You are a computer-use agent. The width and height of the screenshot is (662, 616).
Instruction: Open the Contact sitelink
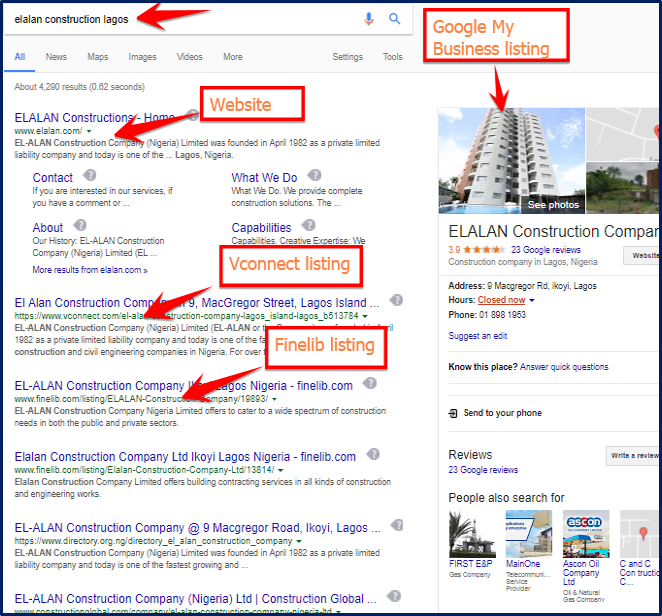point(53,178)
